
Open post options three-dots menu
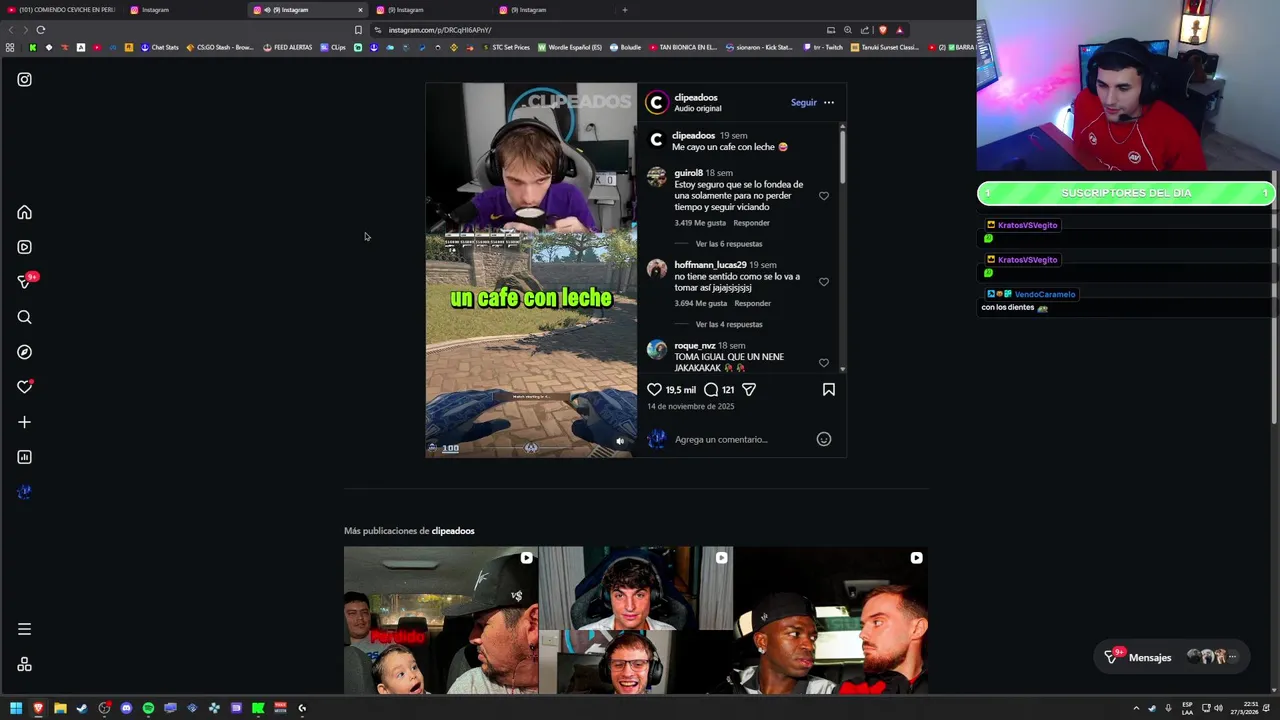[x=828, y=102]
